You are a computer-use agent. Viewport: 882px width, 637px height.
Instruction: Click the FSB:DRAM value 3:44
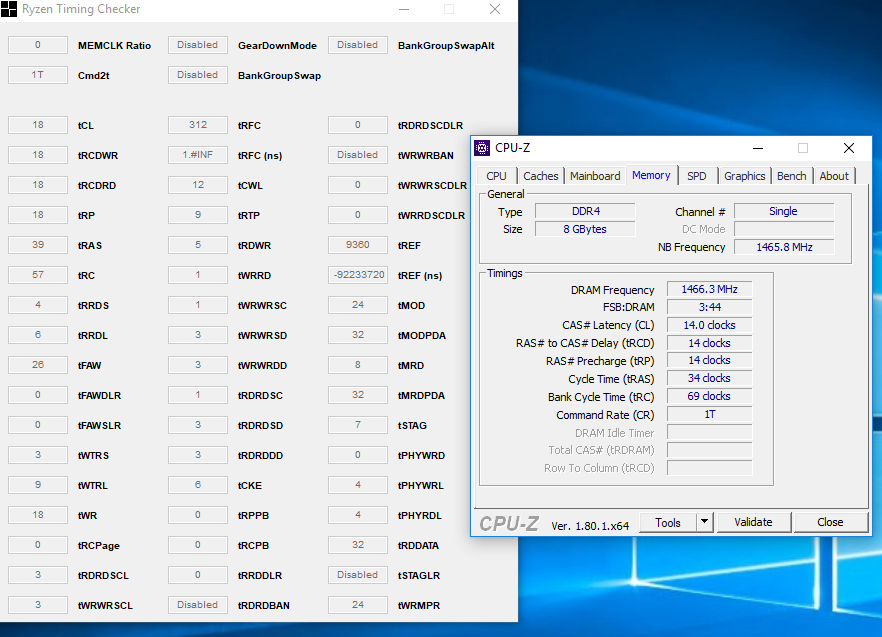pyautogui.click(x=709, y=307)
